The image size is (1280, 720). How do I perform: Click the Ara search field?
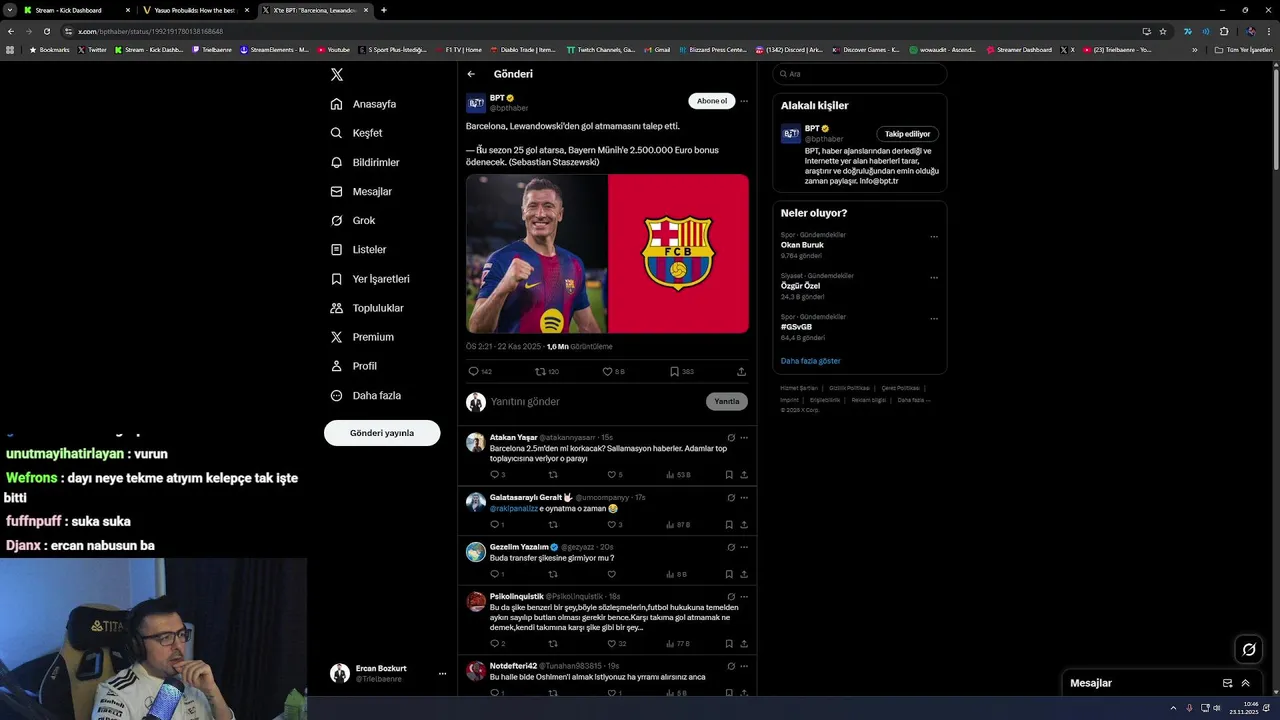coord(860,74)
